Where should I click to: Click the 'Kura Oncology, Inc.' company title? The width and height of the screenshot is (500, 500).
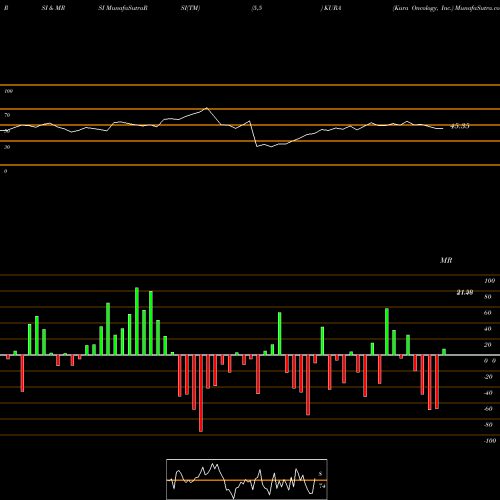423,8
